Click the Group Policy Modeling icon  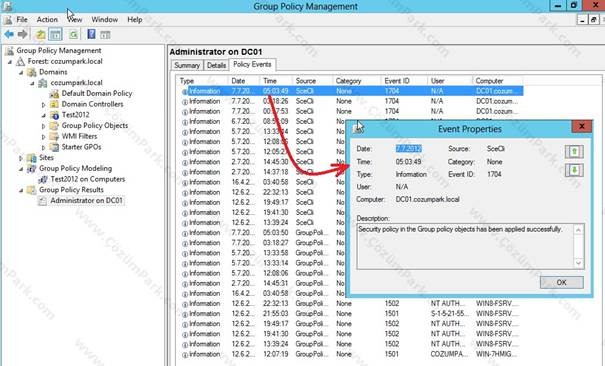point(31,169)
